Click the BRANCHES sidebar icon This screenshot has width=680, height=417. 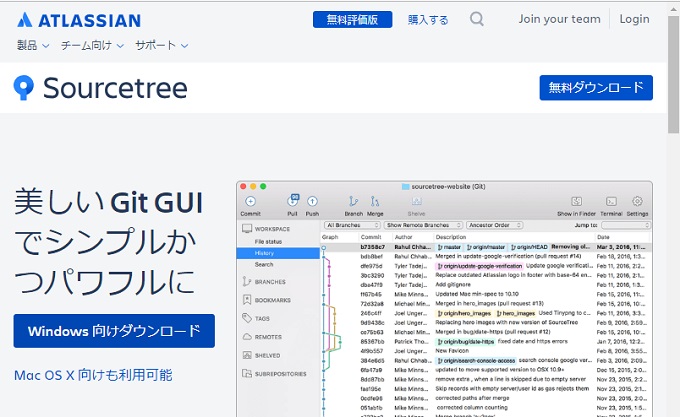click(x=247, y=281)
